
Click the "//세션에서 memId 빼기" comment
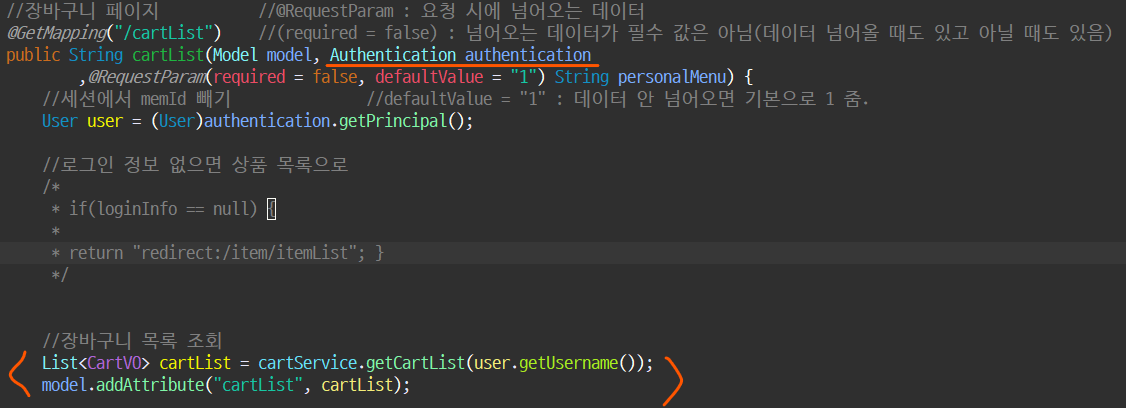(x=136, y=99)
